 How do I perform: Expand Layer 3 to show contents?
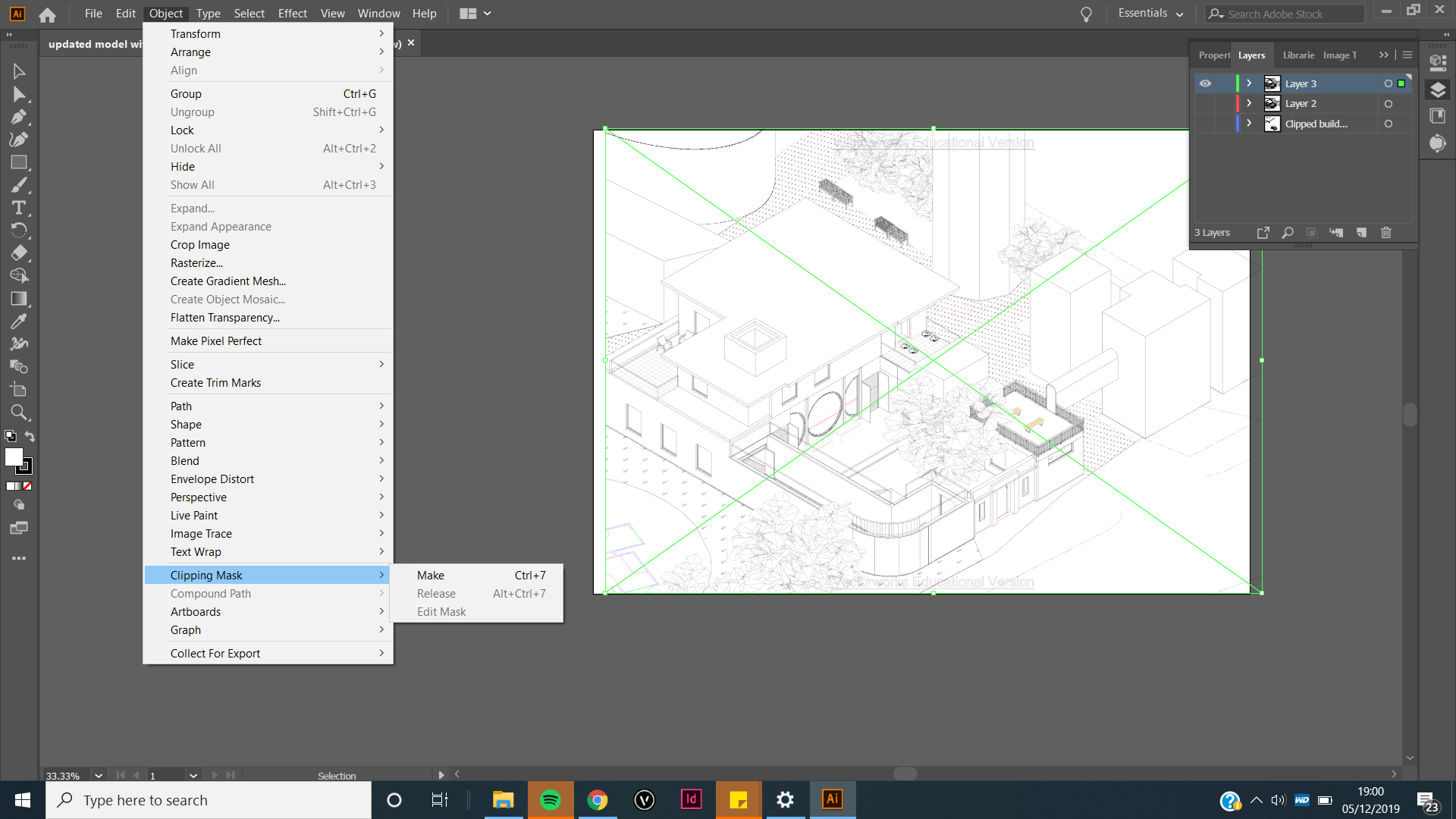1248,83
